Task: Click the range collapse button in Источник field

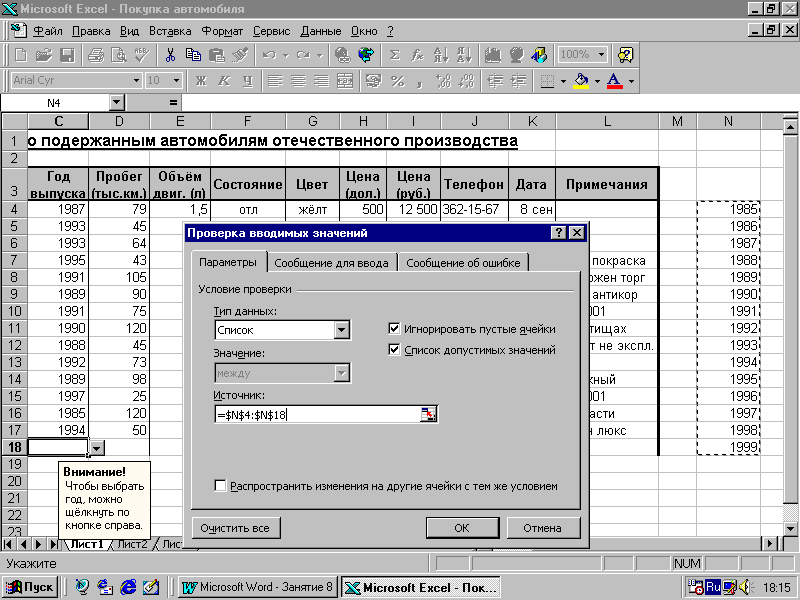Action: [x=428, y=414]
